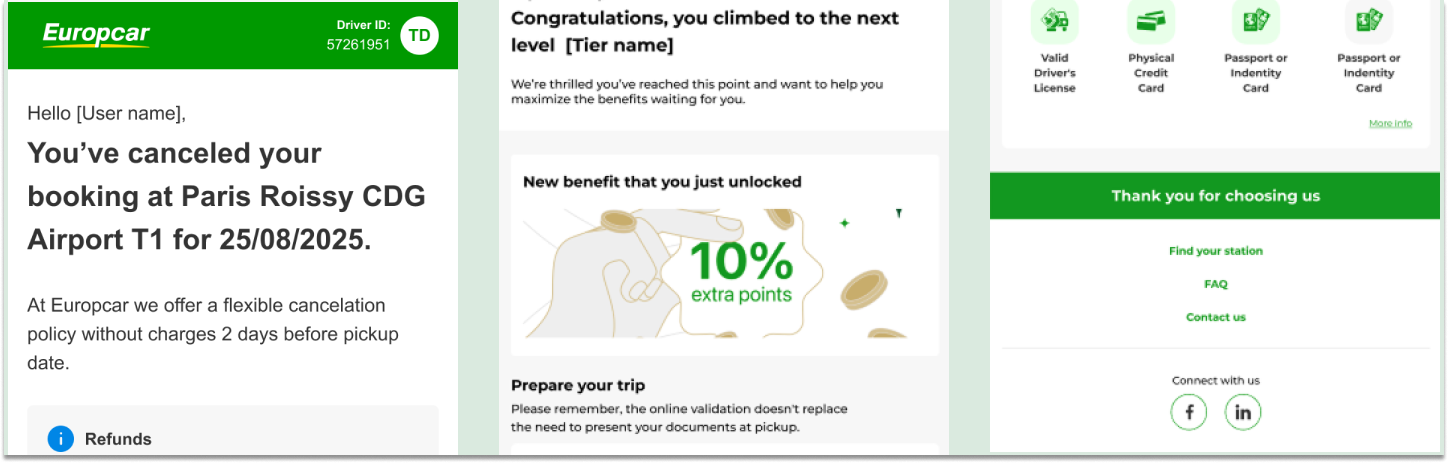Click the Prepare your trip heading
The width and height of the screenshot is (1448, 463).
click(578, 385)
